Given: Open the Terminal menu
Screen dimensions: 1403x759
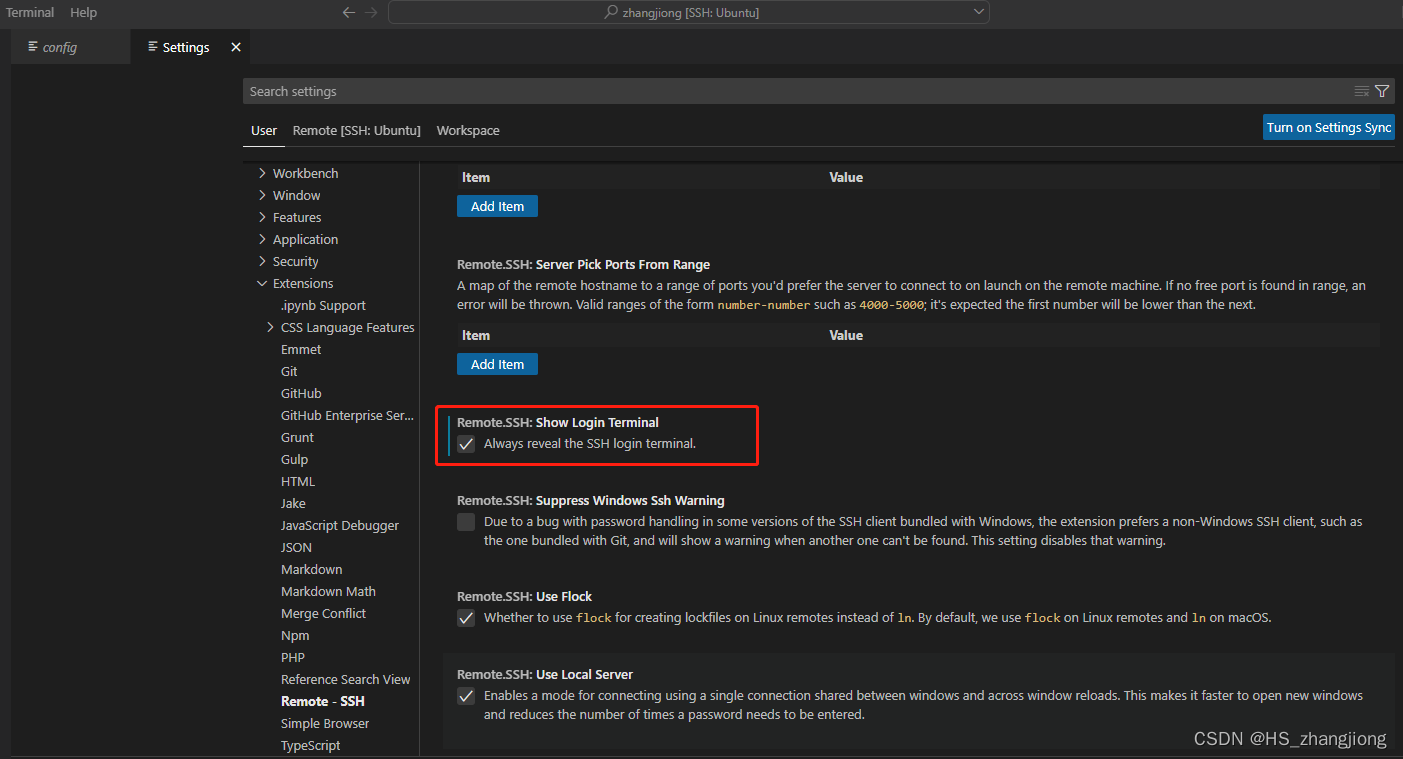Looking at the screenshot, I should [30, 13].
